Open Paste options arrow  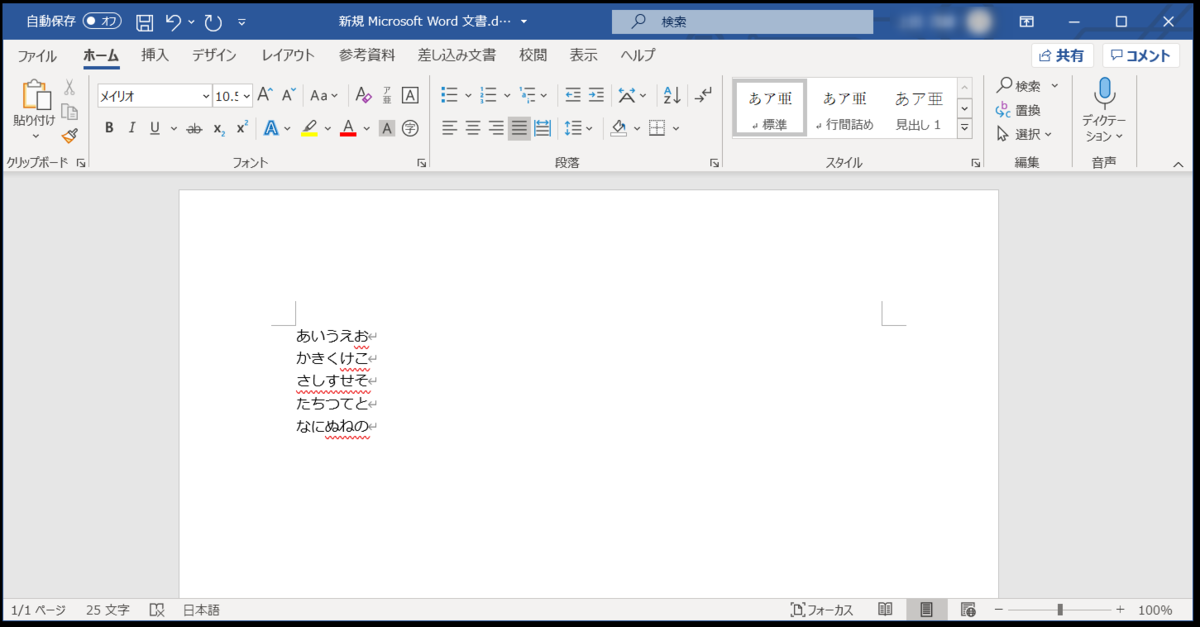(36, 136)
